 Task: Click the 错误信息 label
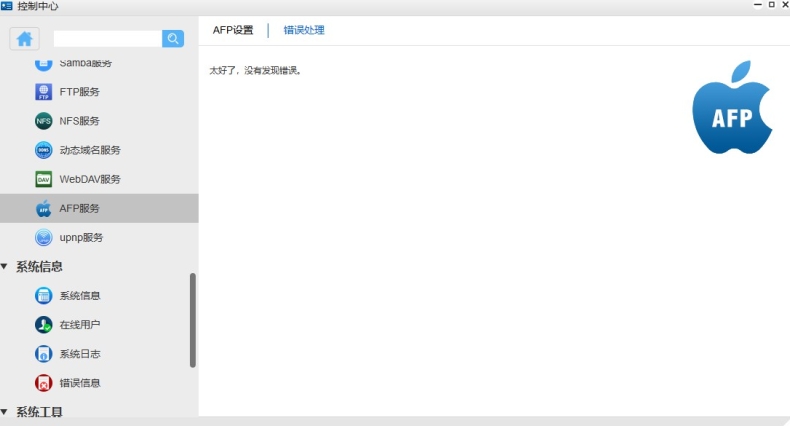pos(80,383)
